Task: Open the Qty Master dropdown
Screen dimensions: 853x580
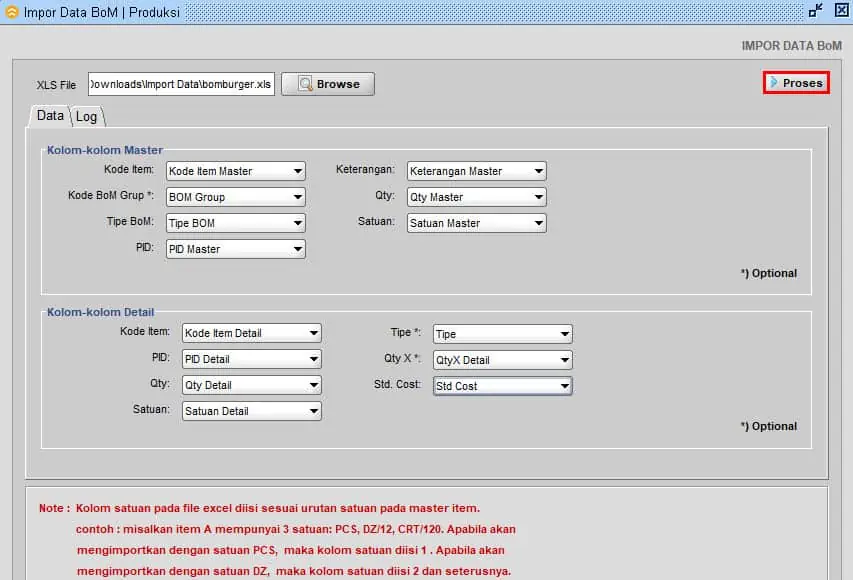Action: click(x=477, y=197)
